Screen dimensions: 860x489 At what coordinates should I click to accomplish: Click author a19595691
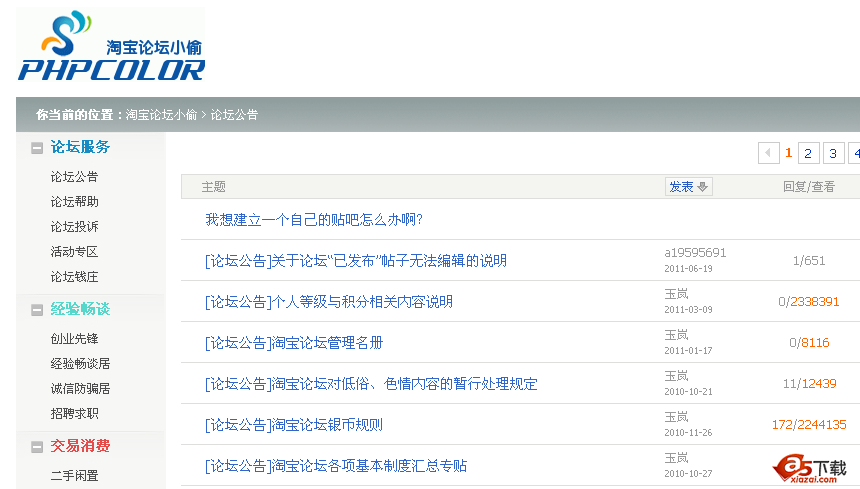[695, 253]
